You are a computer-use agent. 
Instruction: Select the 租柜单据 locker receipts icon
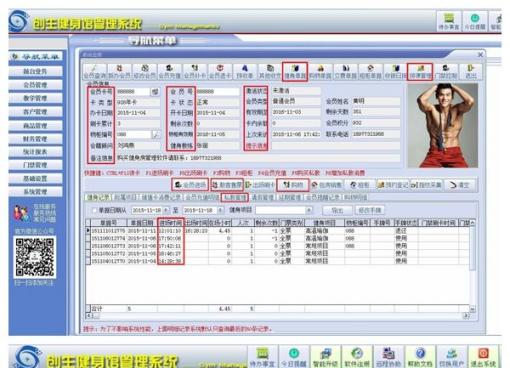pyautogui.click(x=370, y=71)
